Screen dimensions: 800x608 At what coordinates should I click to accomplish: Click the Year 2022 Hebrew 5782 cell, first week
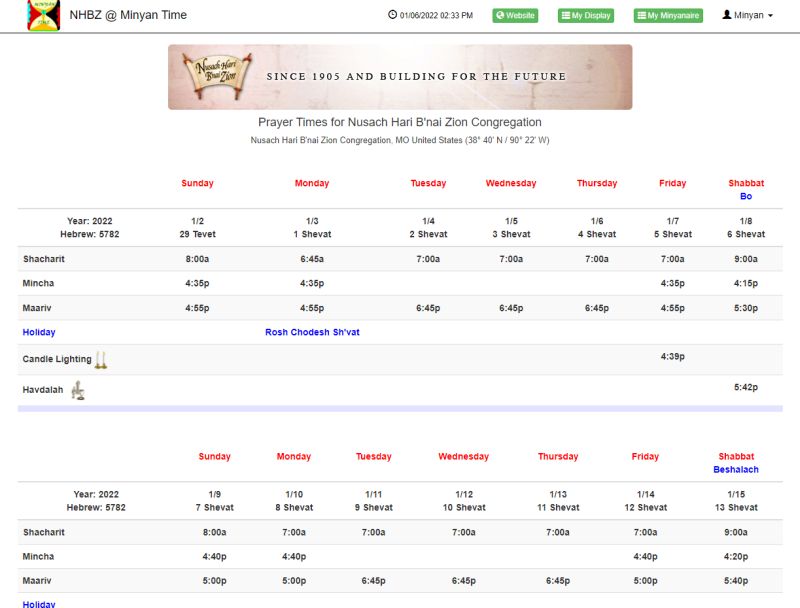point(90,227)
